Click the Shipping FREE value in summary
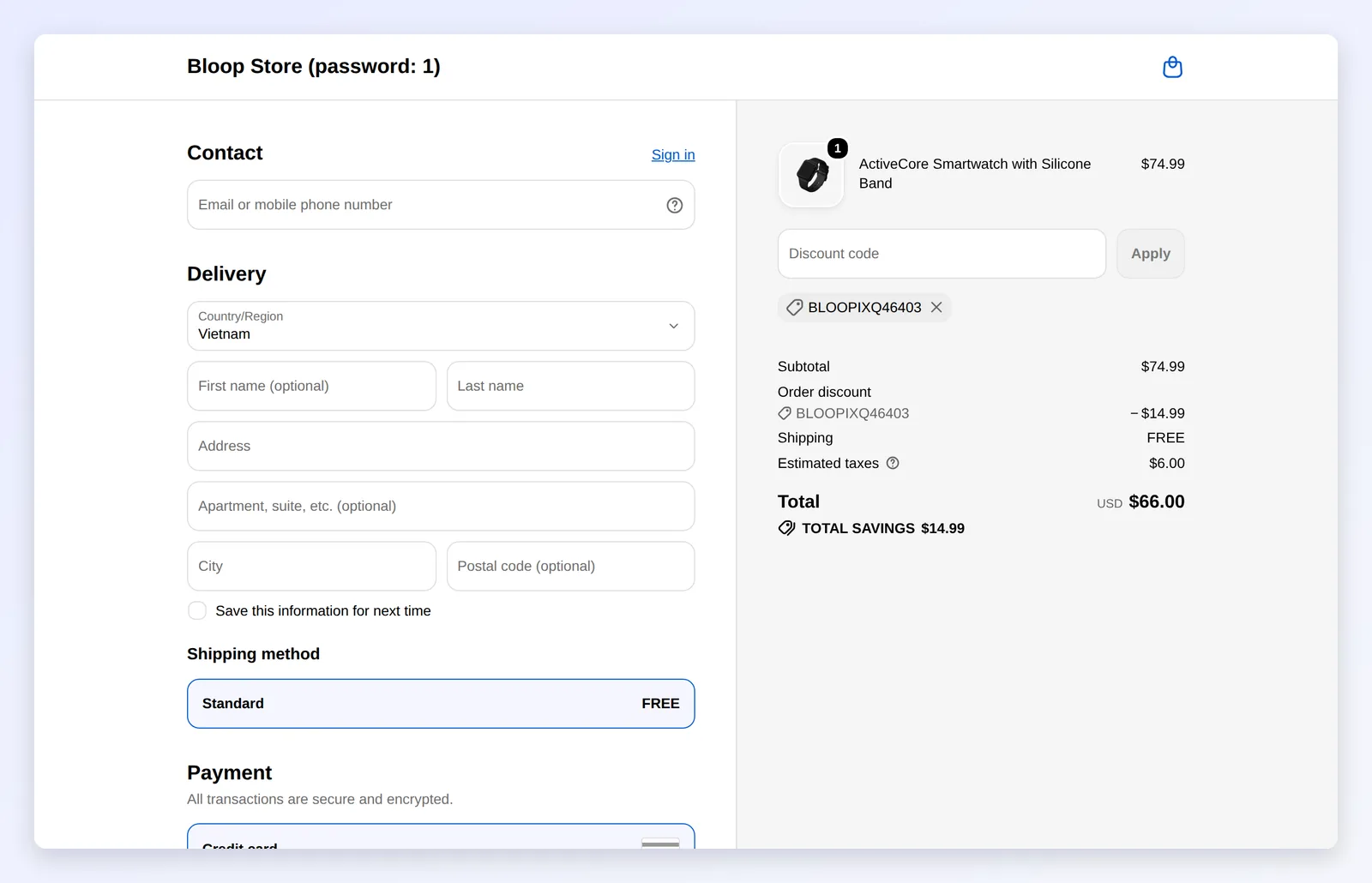 1166,437
